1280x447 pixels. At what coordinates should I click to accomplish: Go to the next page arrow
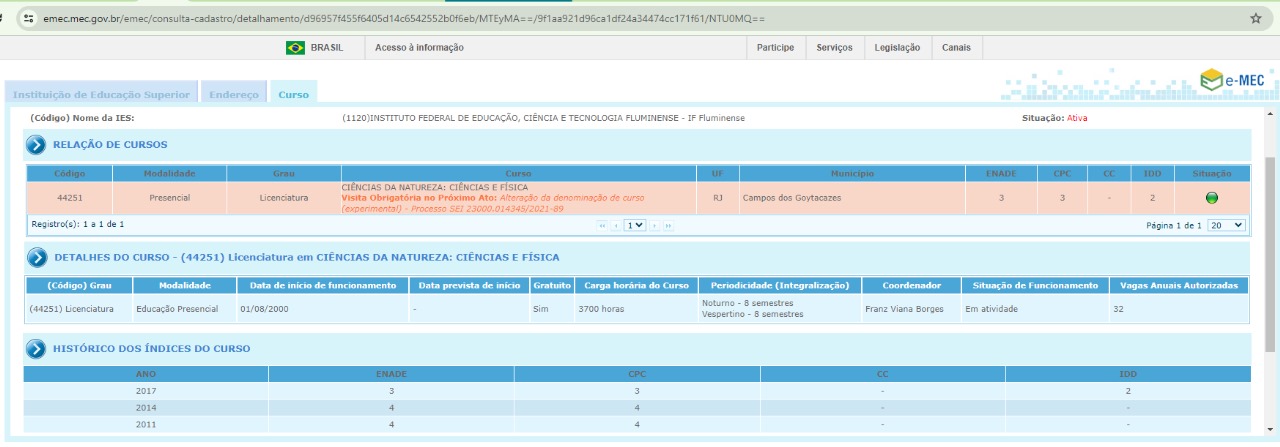tap(655, 226)
